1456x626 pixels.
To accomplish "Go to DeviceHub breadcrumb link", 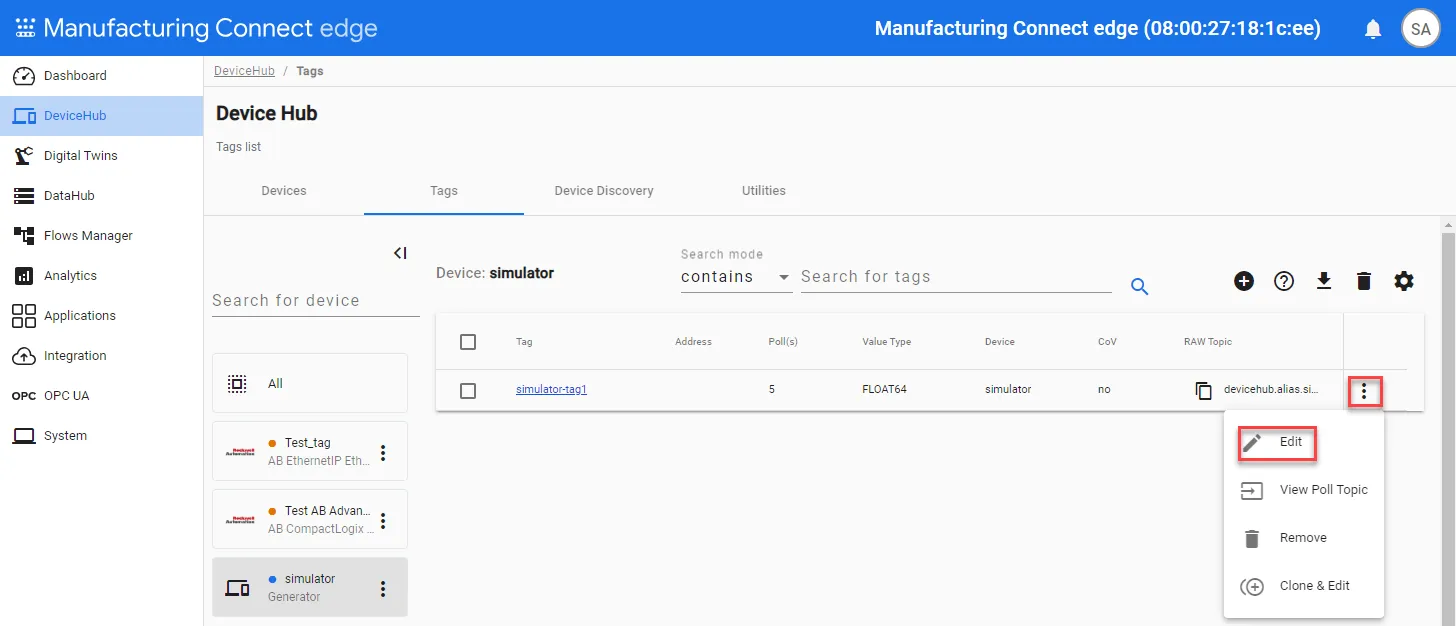I will click(244, 71).
